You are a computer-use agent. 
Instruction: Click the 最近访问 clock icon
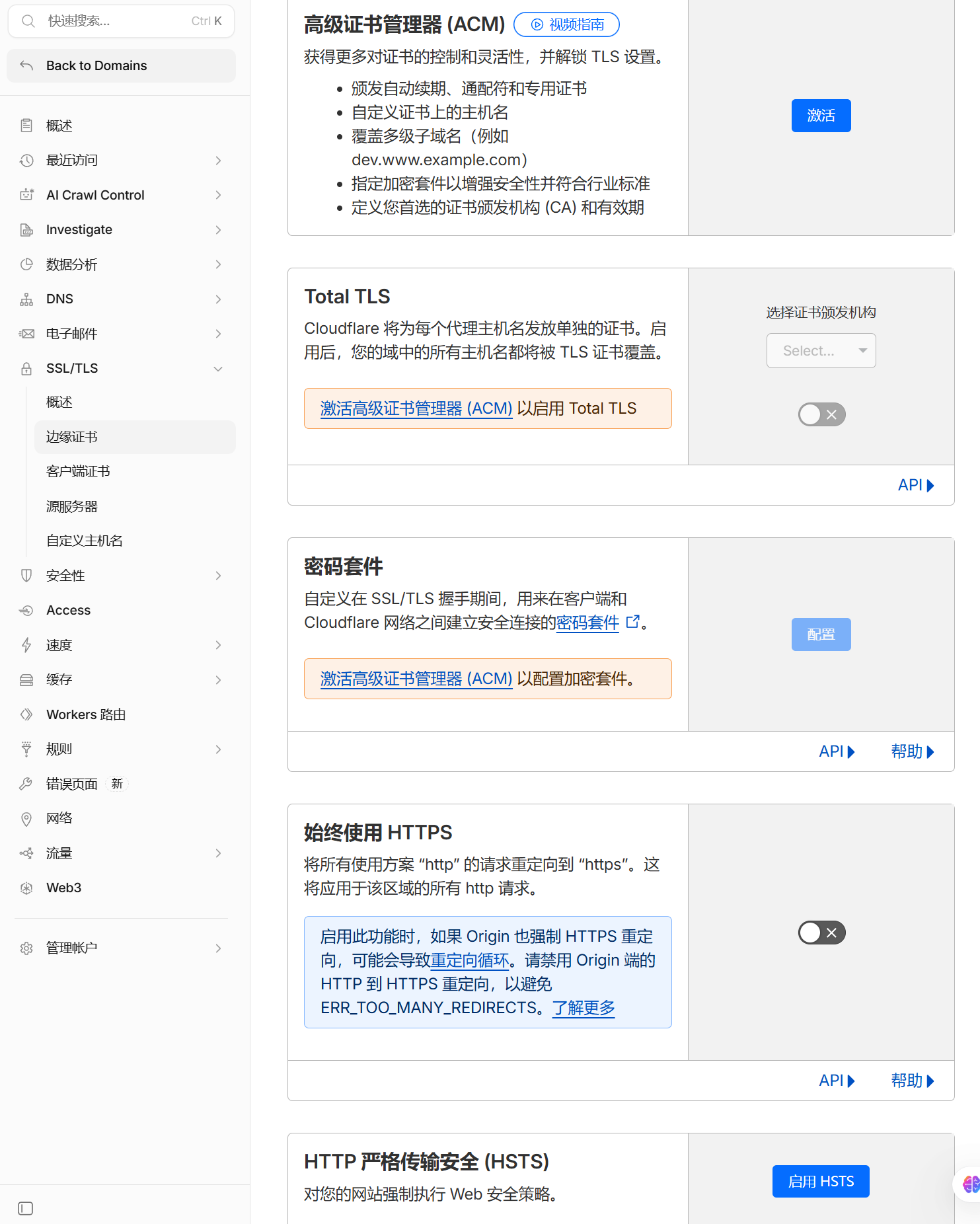(x=26, y=160)
